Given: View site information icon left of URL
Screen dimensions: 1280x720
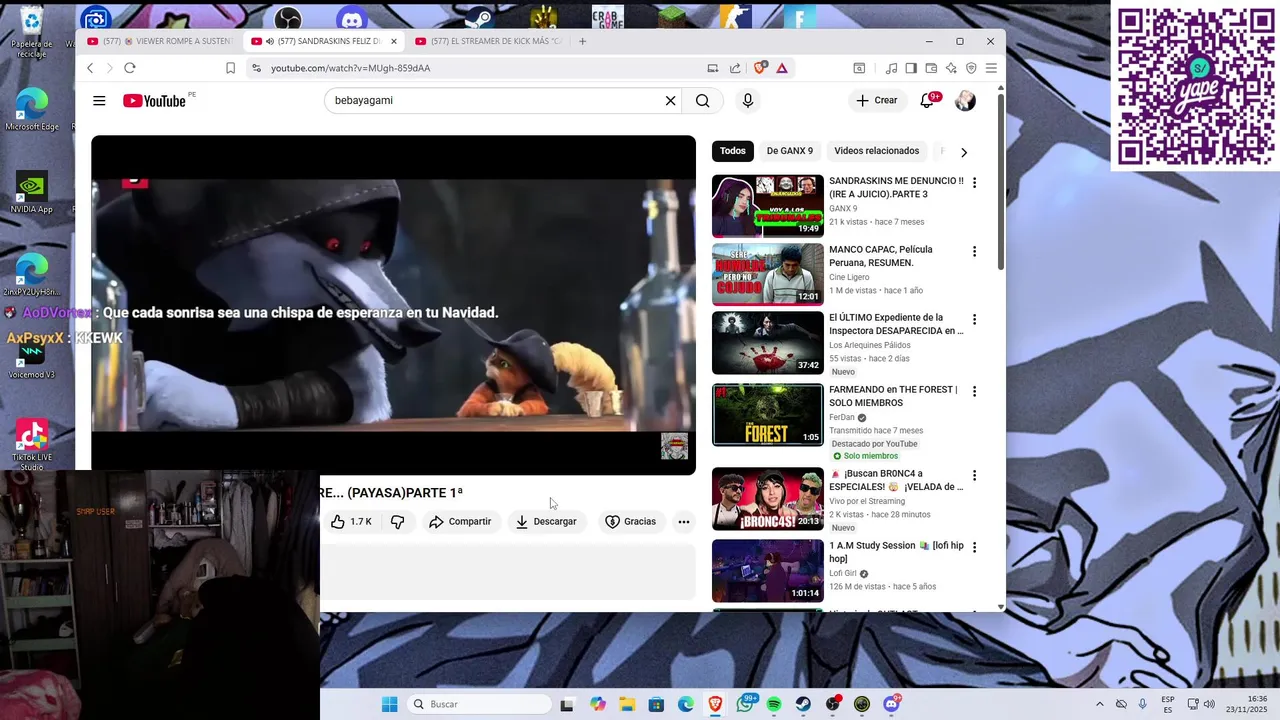Looking at the screenshot, I should point(256,68).
